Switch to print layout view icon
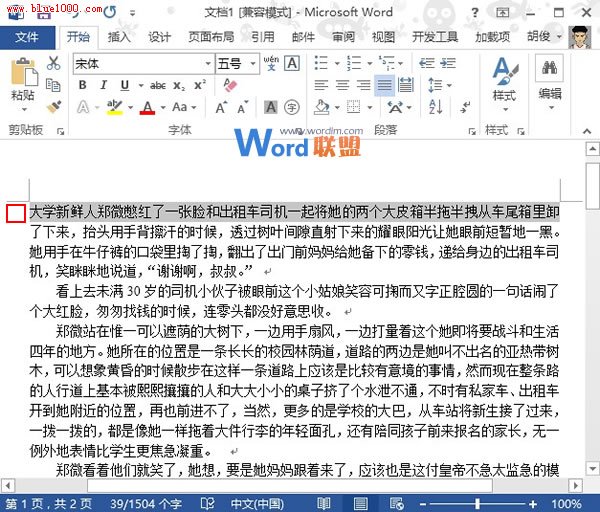Image resolution: width=600 pixels, height=512 pixels. click(x=360, y=504)
